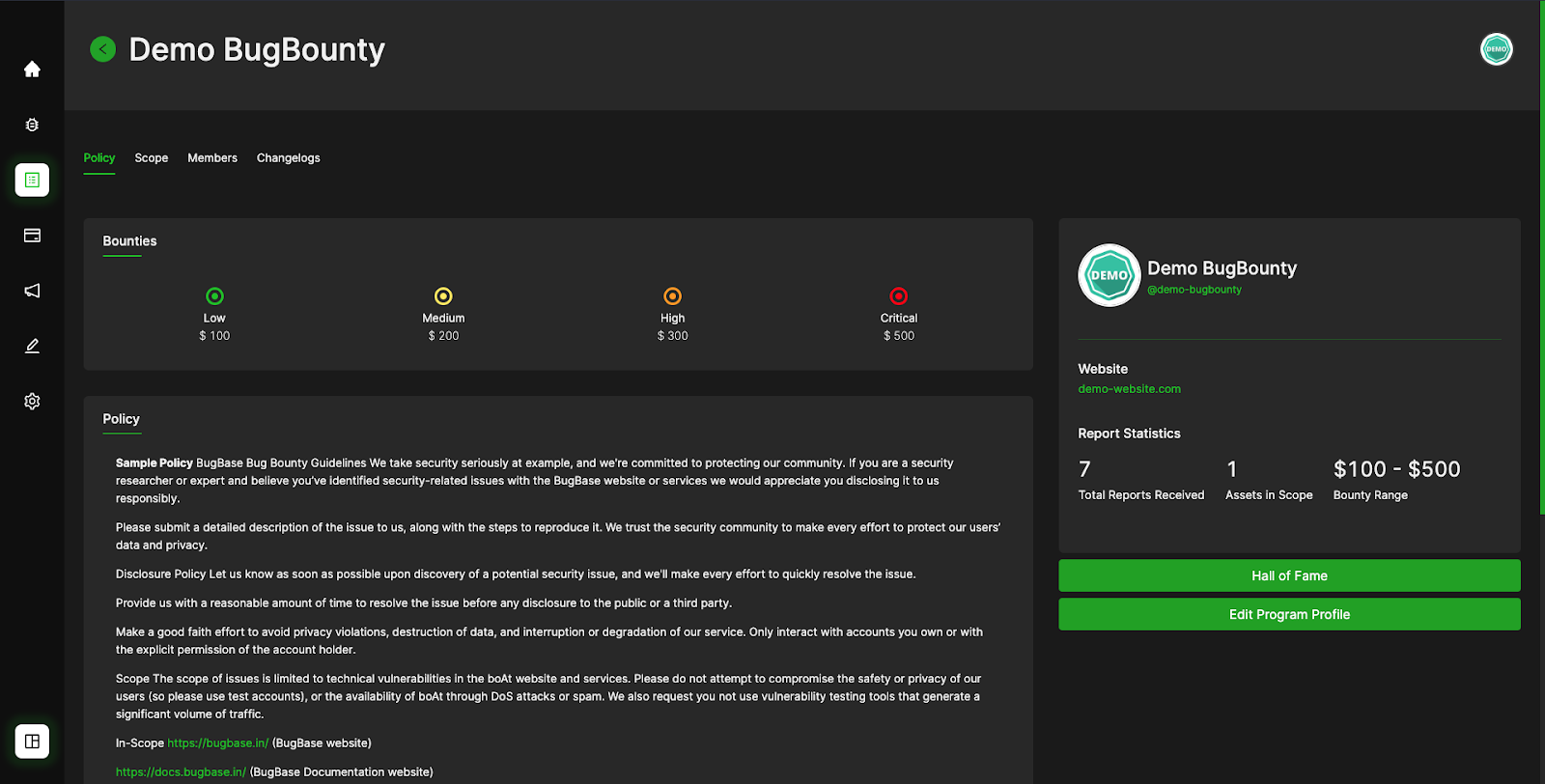Click the Demo BugBounty page title
Image resolution: width=1545 pixels, height=784 pixels.
point(257,49)
